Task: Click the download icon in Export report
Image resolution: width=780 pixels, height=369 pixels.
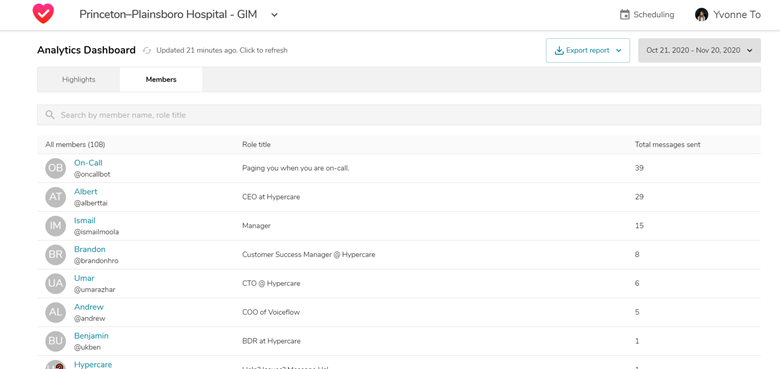Action: 559,50
